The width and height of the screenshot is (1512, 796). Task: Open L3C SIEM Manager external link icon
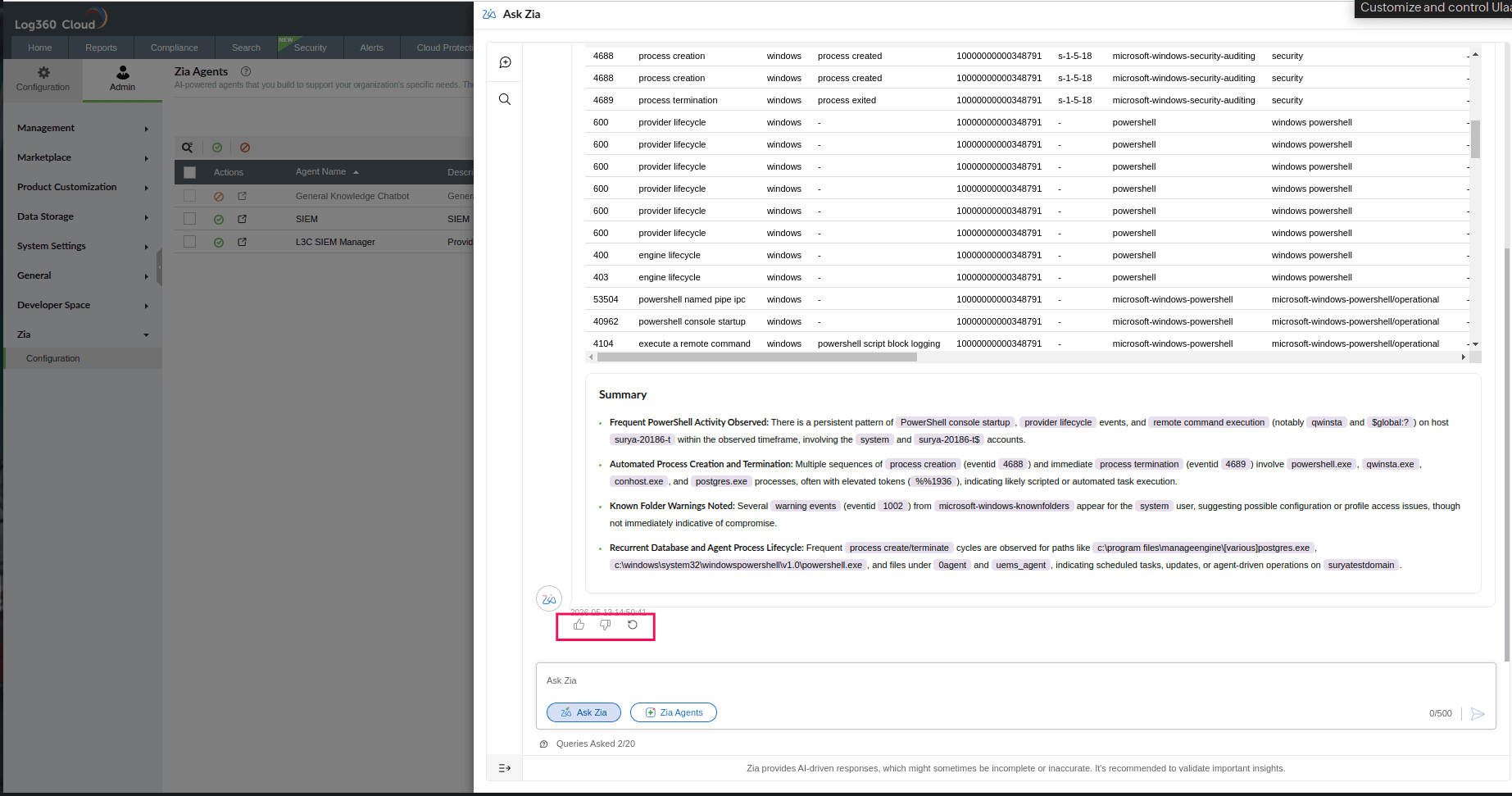(242, 242)
